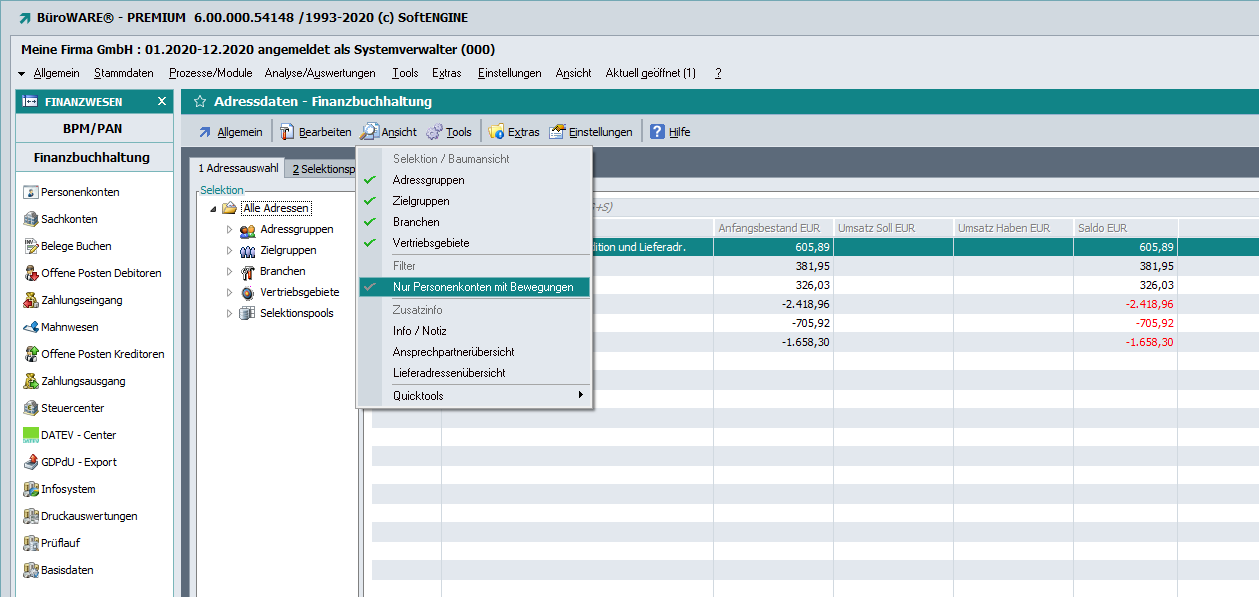
Task: Uncheck Adressgruppen in the Ansicht menu
Action: [428, 180]
